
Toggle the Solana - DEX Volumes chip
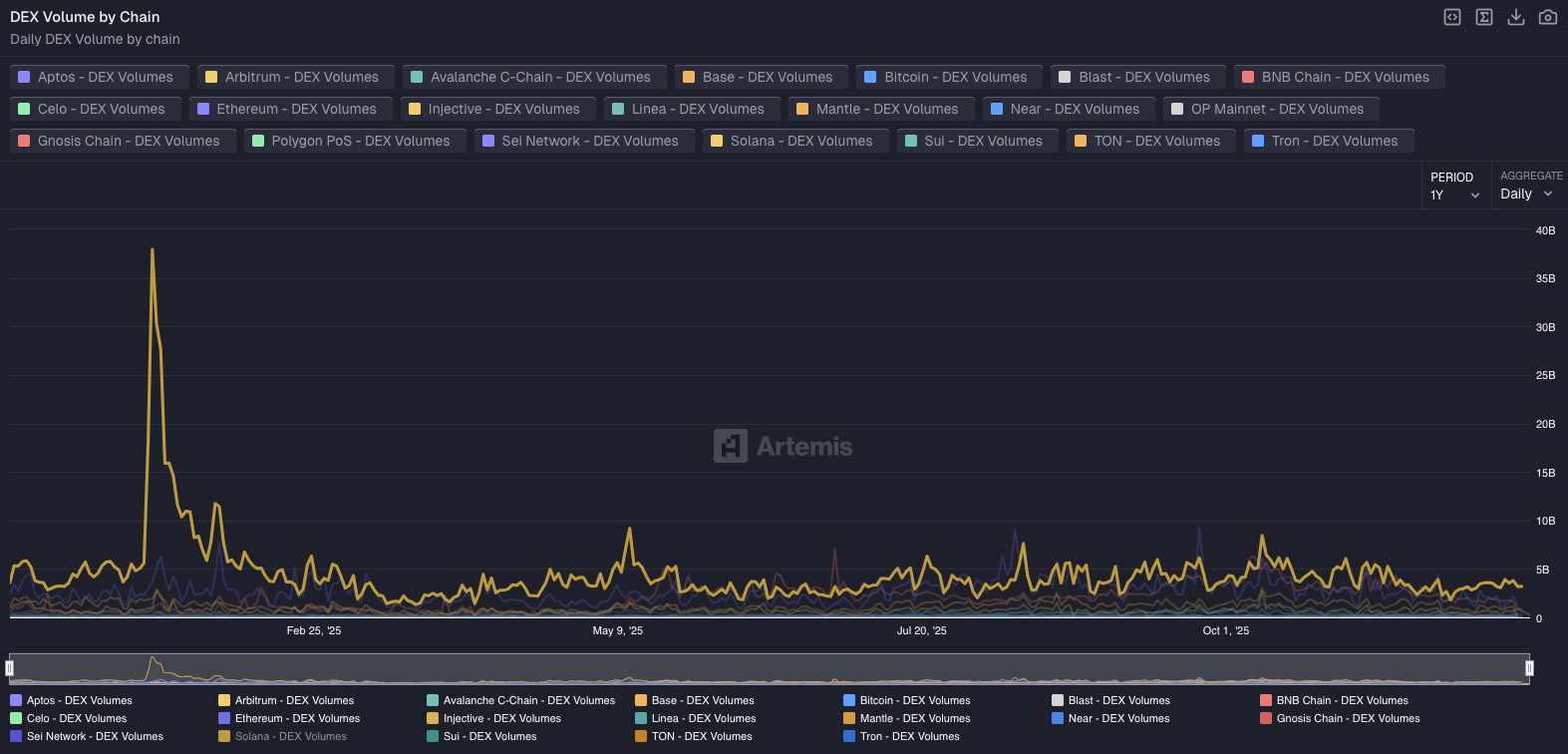[x=790, y=141]
